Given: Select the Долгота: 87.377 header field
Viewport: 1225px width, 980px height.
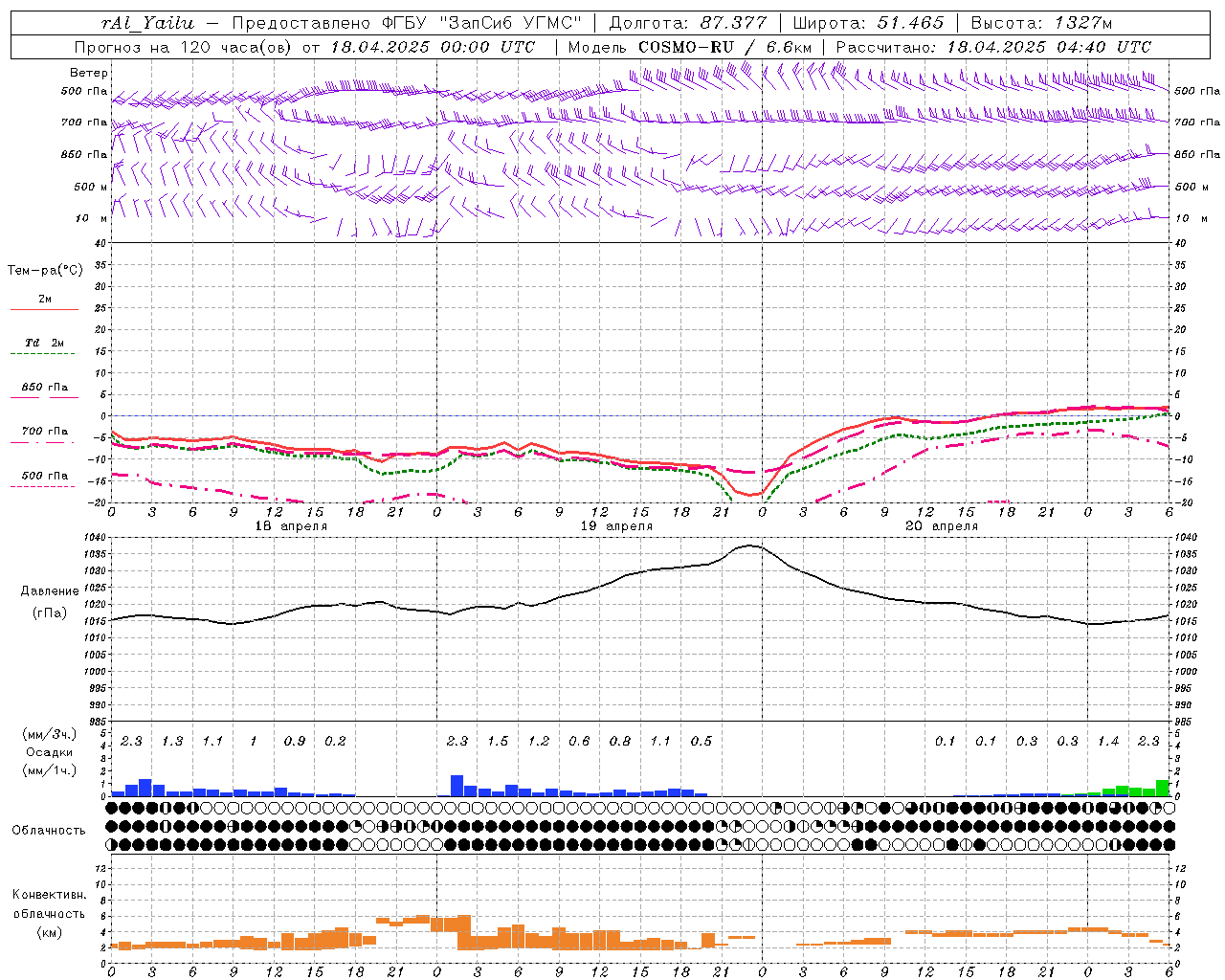Looking at the screenshot, I should [x=687, y=23].
